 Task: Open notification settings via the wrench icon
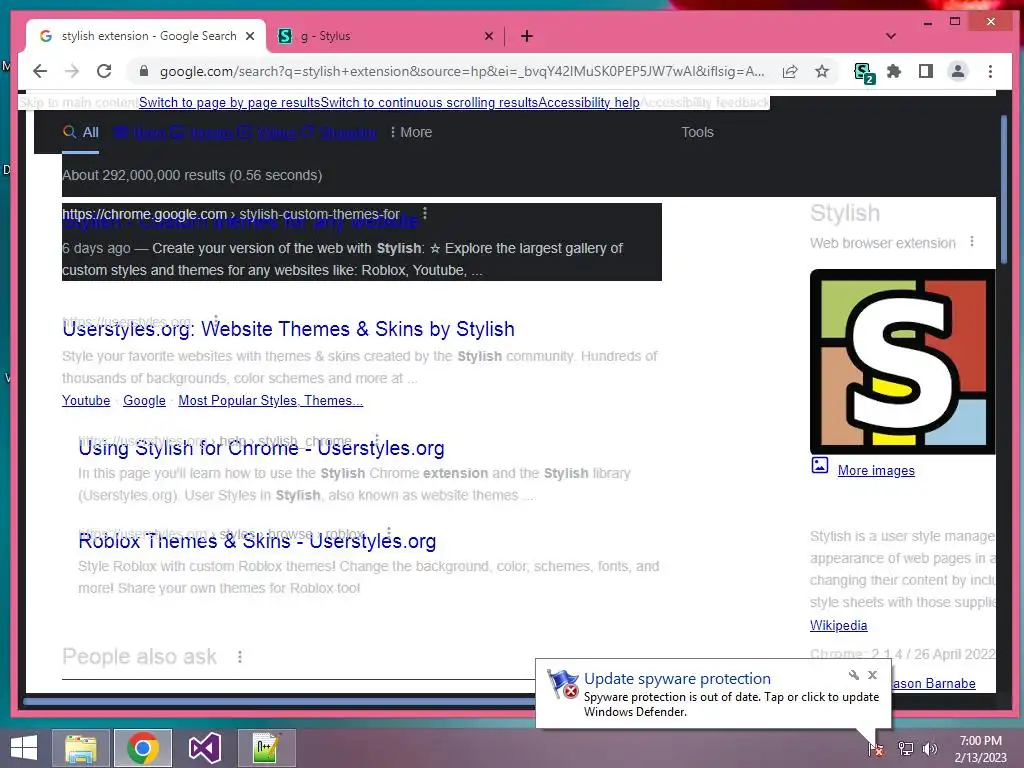pyautogui.click(x=854, y=675)
